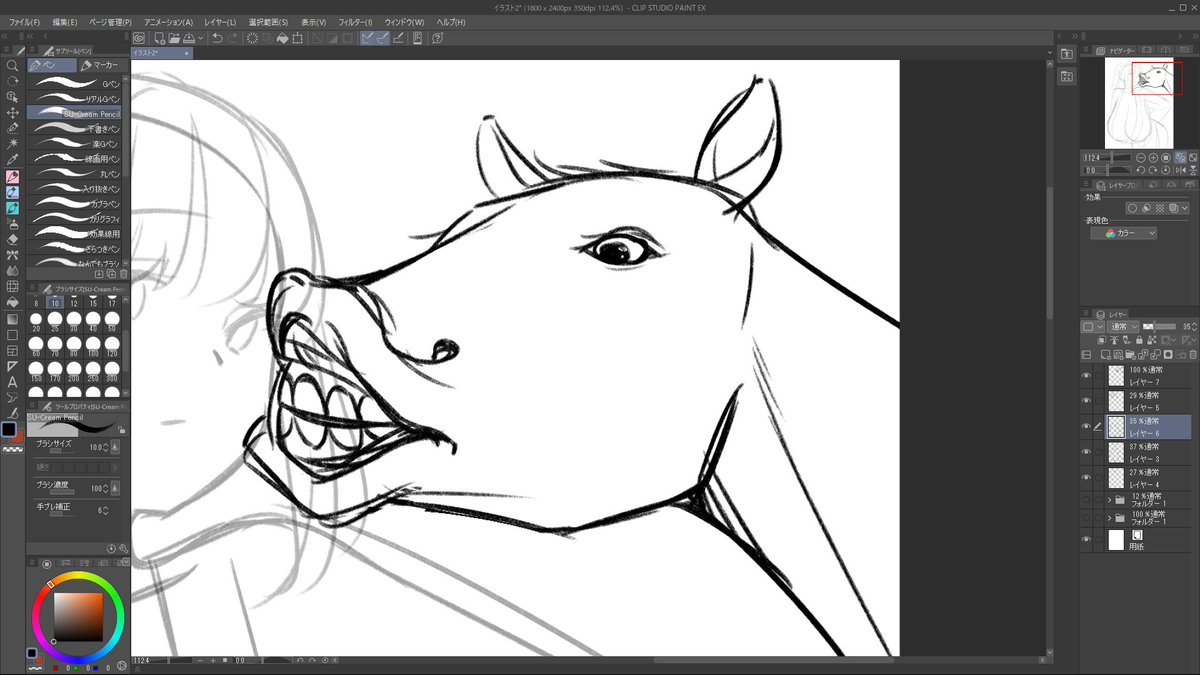This screenshot has width=1200, height=675.
Task: Expand the second フォルダー 1 folder
Action: (1110, 518)
